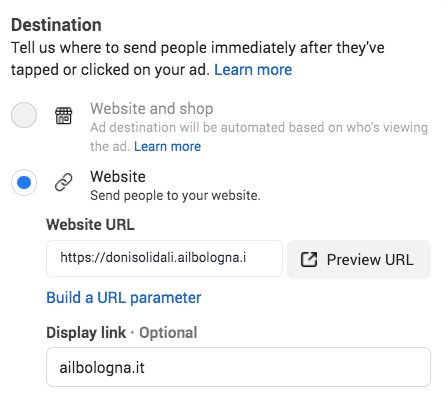Focus the Display link field showing ailbologna.it
Viewport: 448px width, 395px height.
(x=238, y=367)
